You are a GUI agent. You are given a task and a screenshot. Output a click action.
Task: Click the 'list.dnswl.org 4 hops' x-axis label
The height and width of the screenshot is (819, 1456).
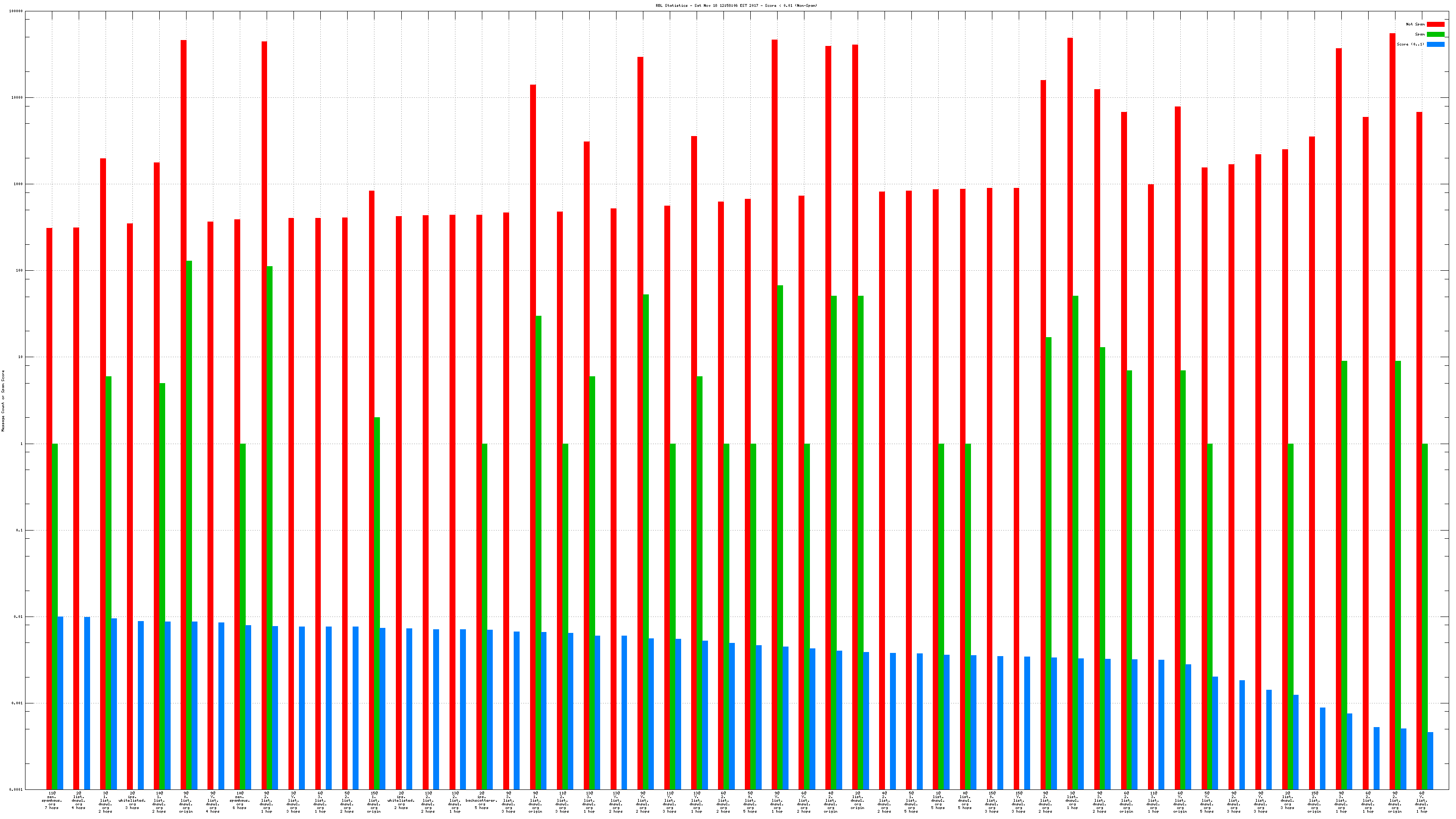[79, 800]
